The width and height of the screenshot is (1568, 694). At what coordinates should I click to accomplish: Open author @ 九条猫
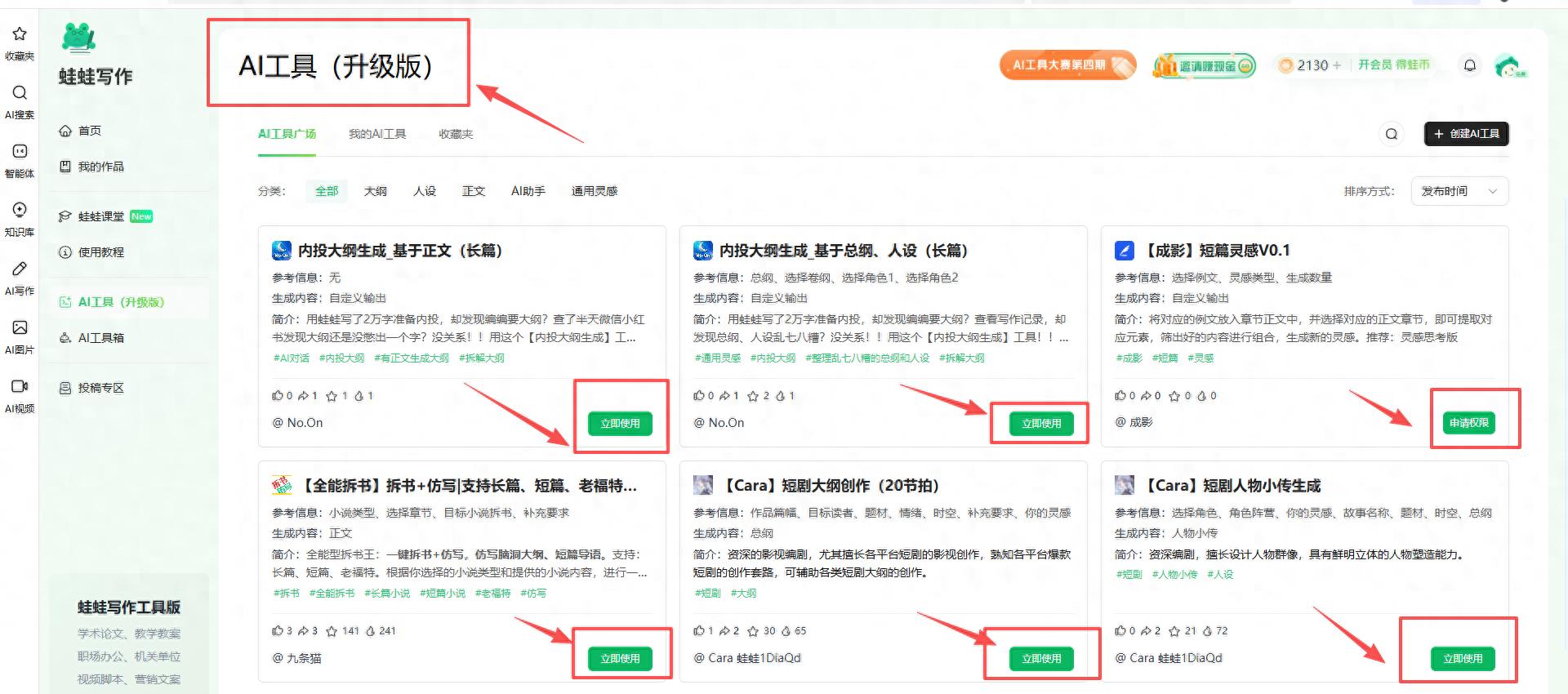(297, 658)
